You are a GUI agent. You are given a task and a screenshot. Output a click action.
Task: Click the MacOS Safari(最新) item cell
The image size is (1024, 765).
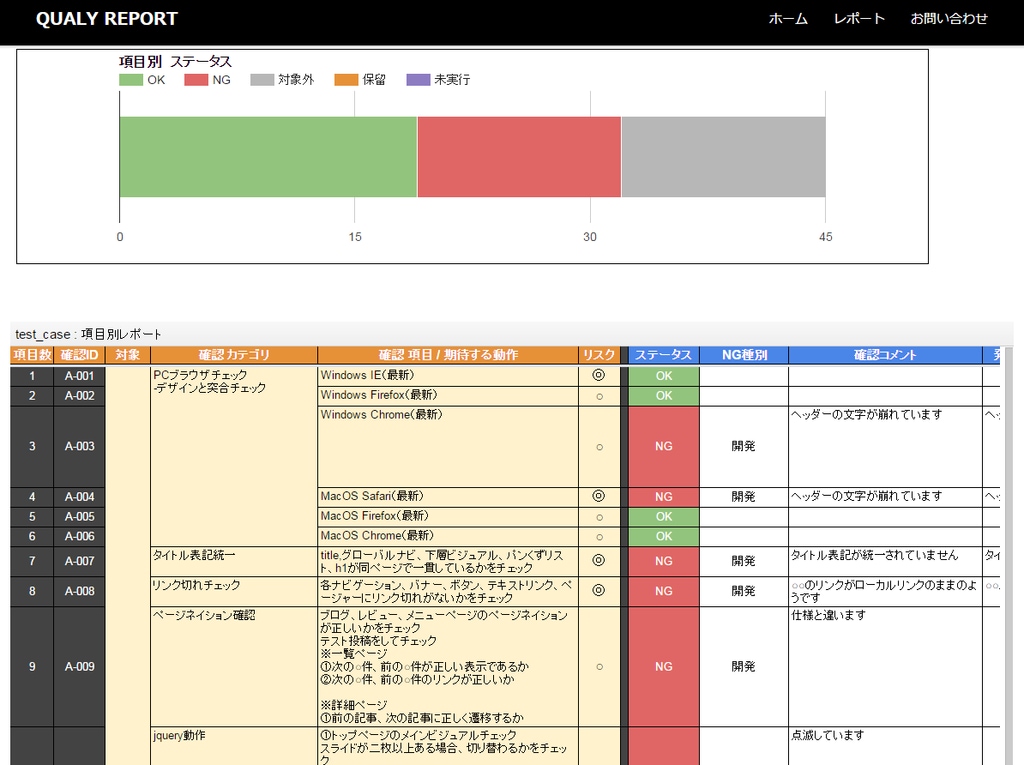point(448,496)
